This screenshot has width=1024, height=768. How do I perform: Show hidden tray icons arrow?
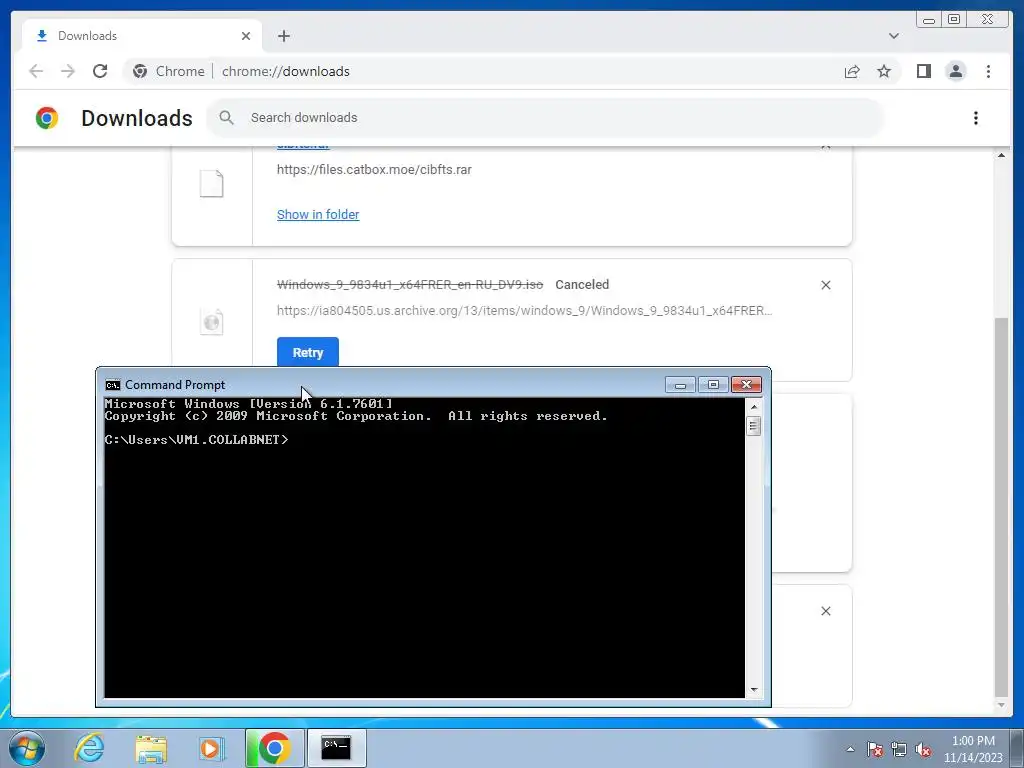click(x=850, y=749)
